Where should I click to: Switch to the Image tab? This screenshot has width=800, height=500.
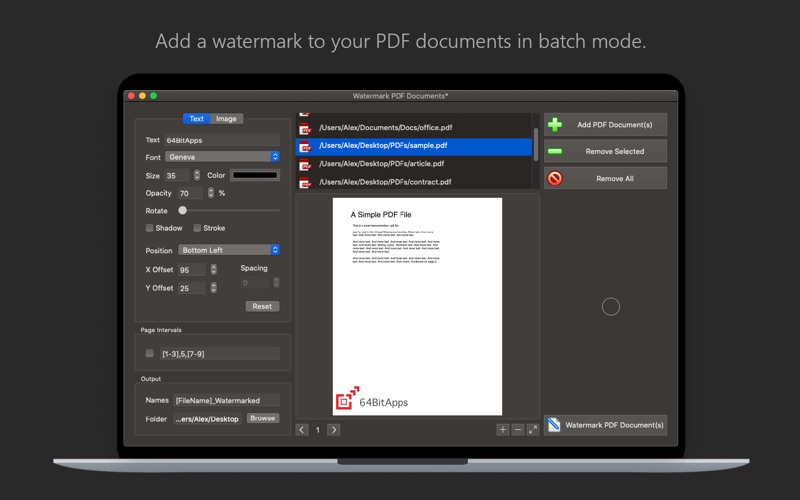click(x=226, y=118)
